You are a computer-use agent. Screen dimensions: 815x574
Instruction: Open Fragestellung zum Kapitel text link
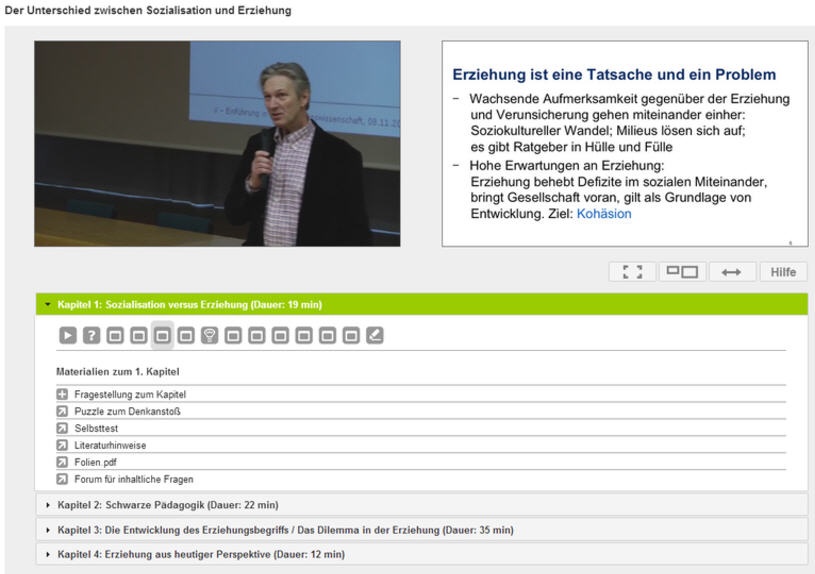click(130, 395)
